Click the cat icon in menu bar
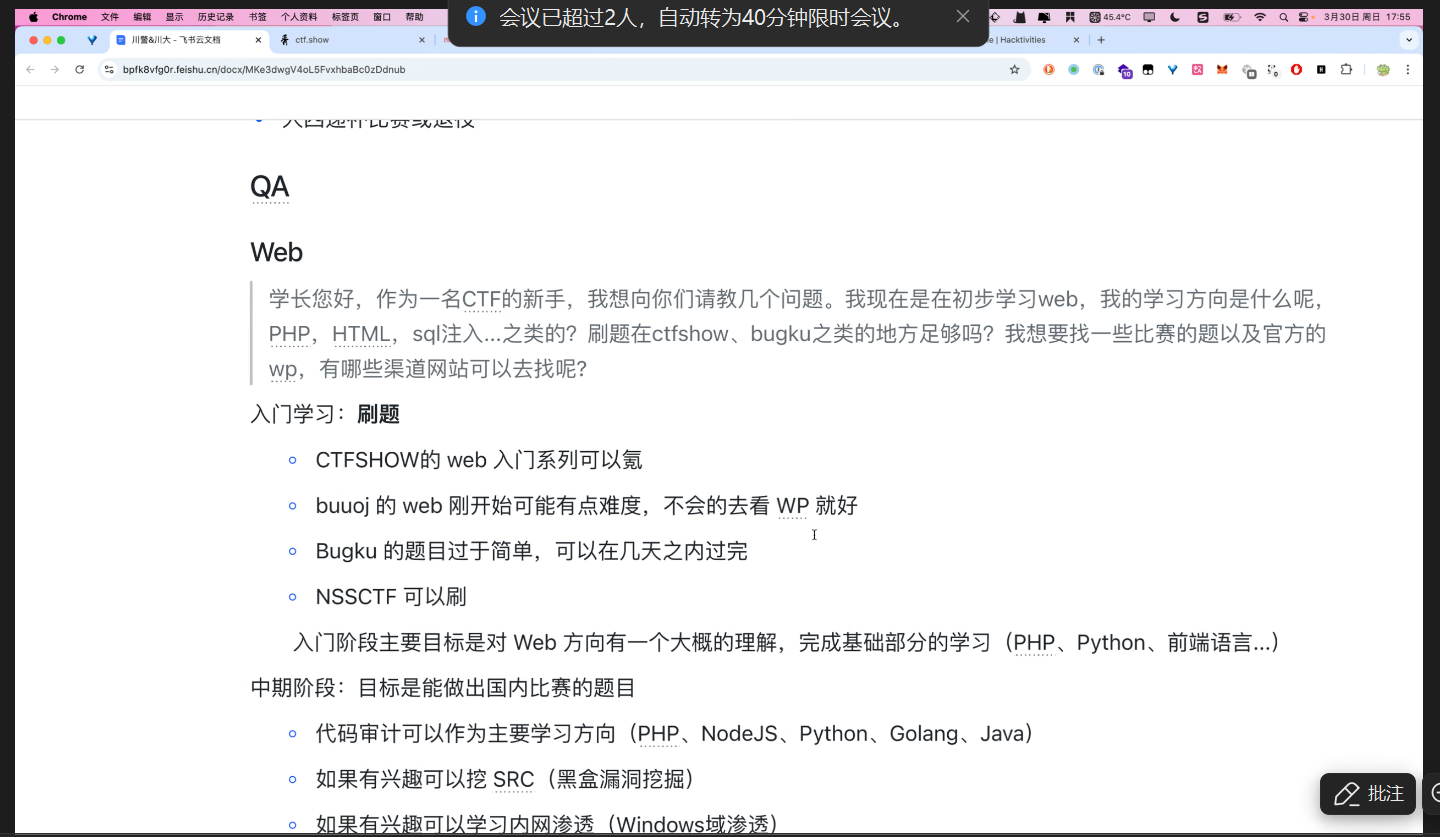 coord(1019,17)
